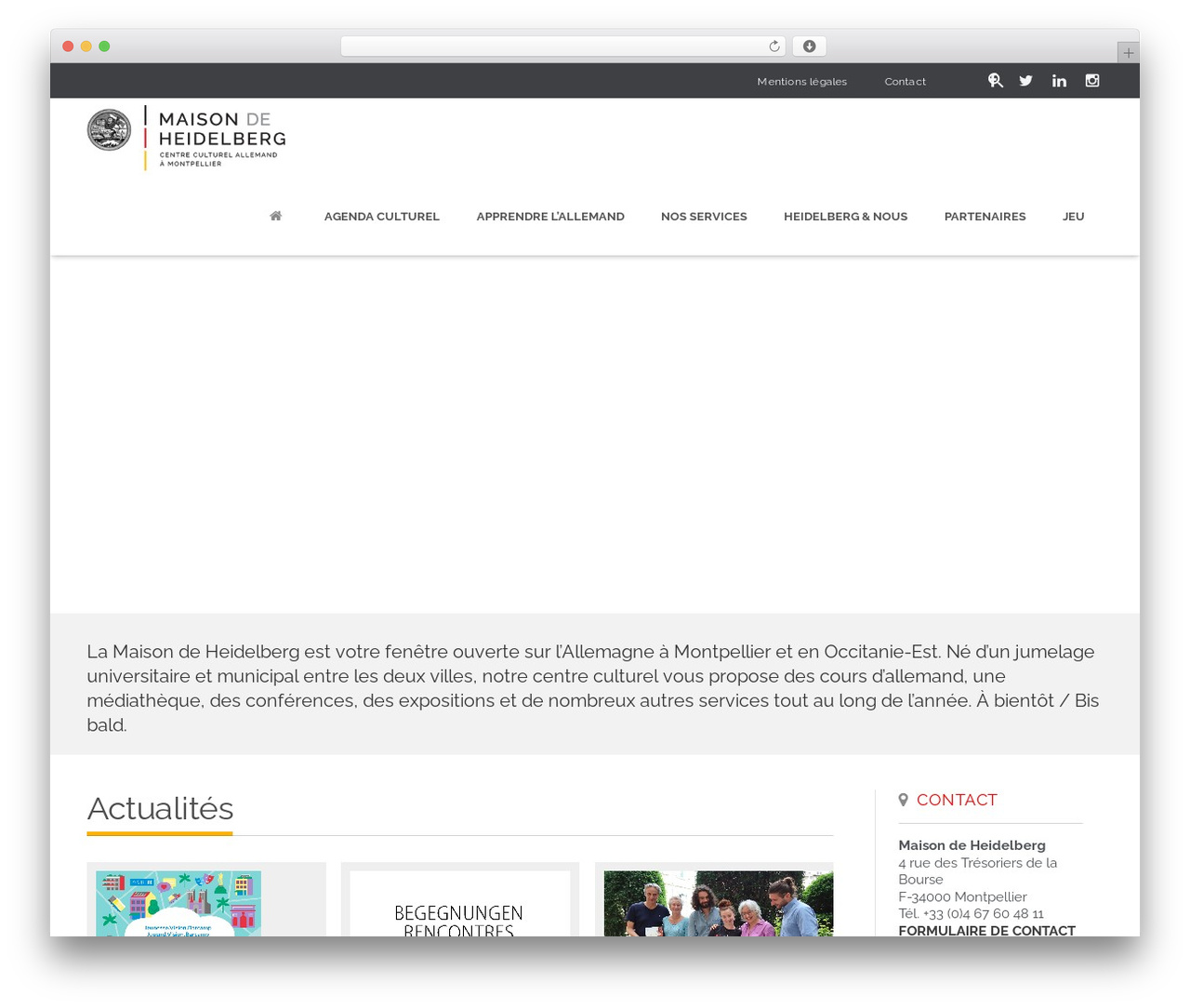Click 'F-34000 Montpellier' text

[962, 896]
